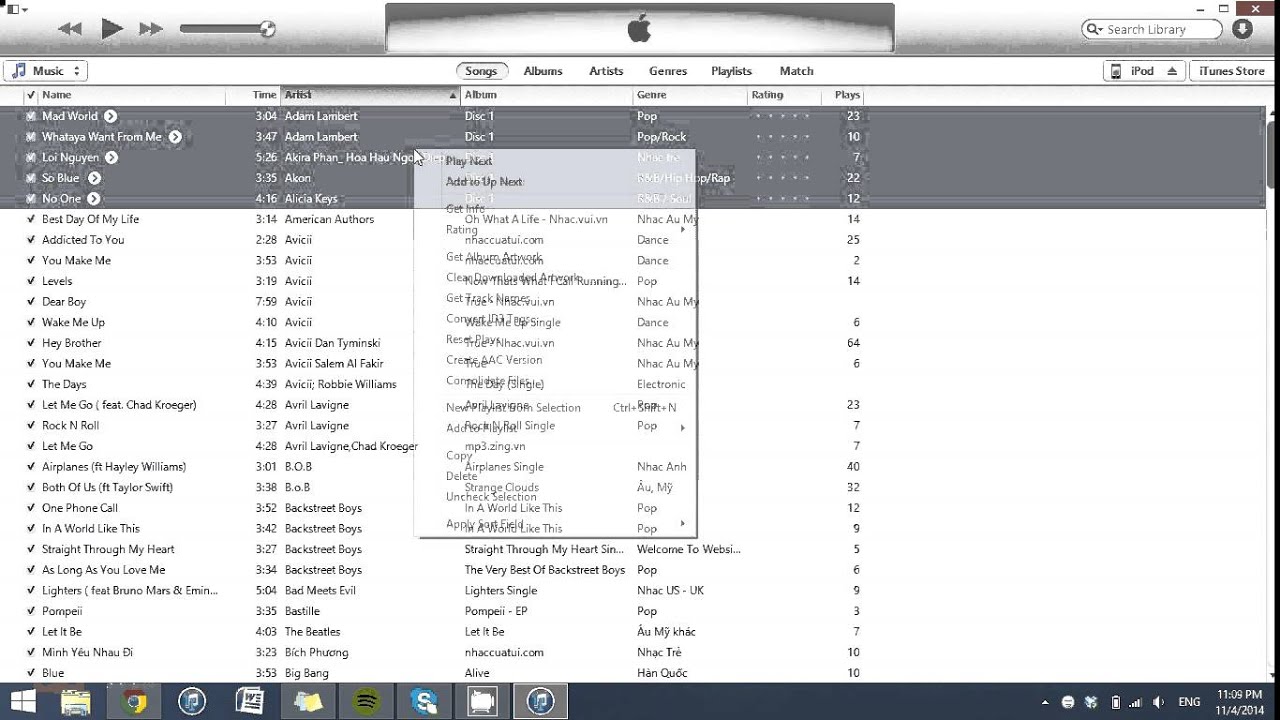
Task: Open Microsoft Word from the taskbar
Action: 250,702
